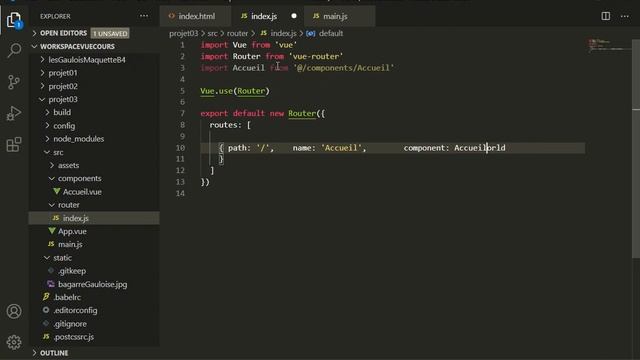Click projet03 in the breadcrumb
Screen dimensions: 640x360
tap(183, 33)
